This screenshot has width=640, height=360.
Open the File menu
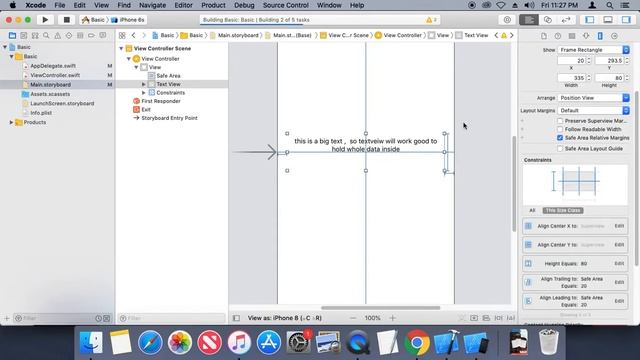[60, 5]
